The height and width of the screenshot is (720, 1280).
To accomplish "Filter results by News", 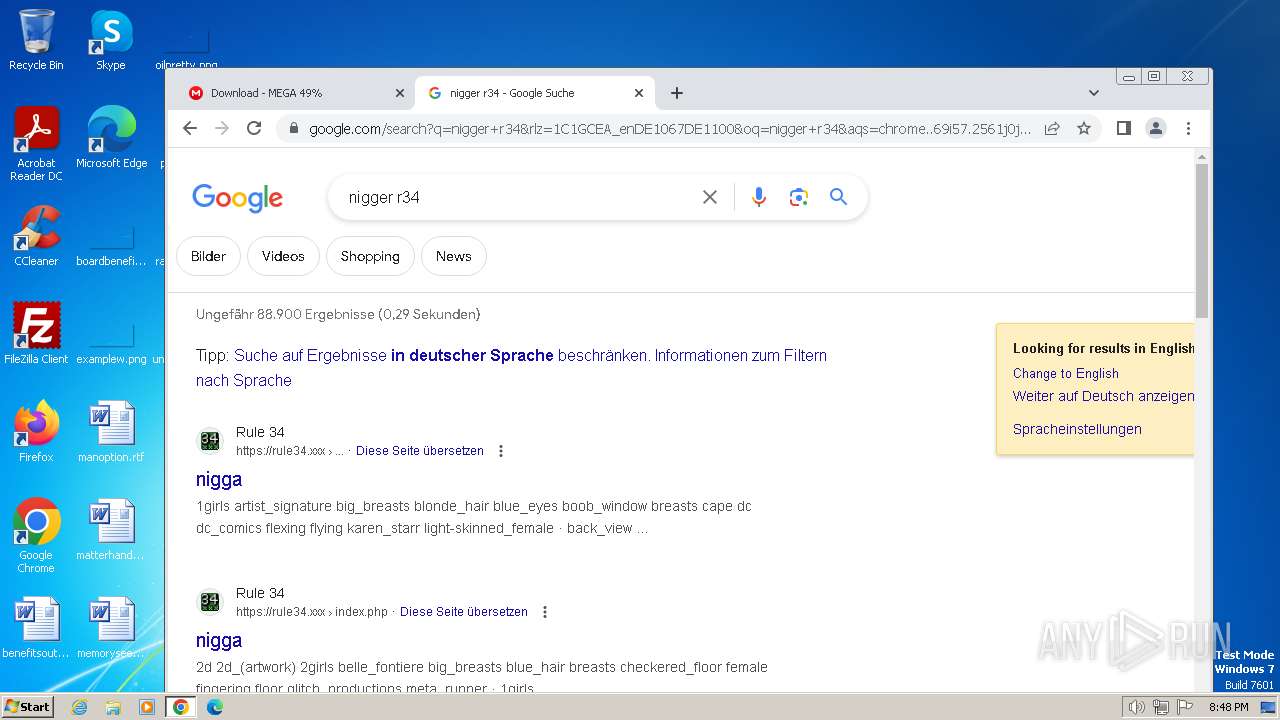I will coord(453,256).
